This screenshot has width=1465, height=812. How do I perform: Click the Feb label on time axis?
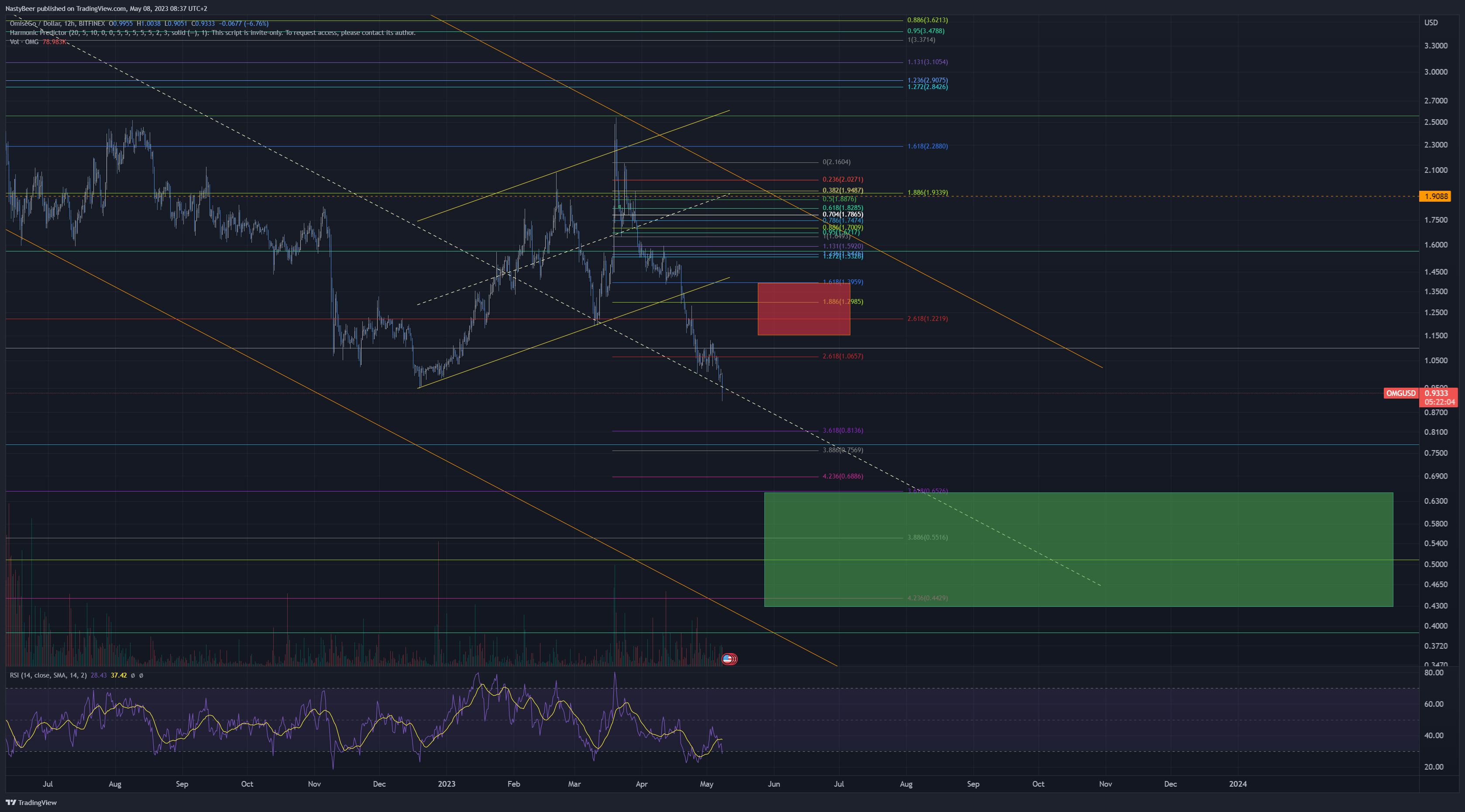pos(513,784)
